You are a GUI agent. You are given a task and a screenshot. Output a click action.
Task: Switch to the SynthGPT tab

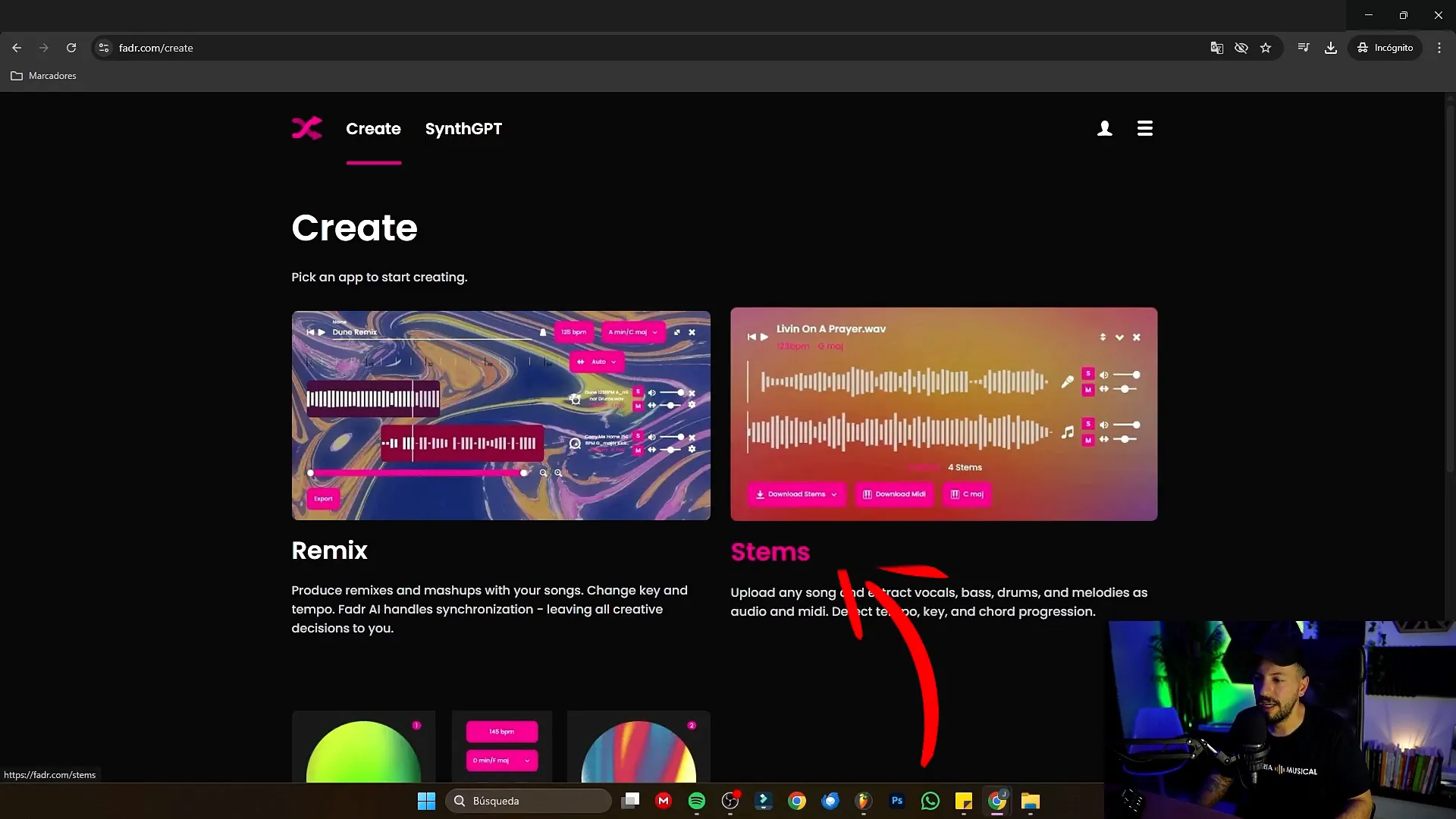click(x=463, y=129)
